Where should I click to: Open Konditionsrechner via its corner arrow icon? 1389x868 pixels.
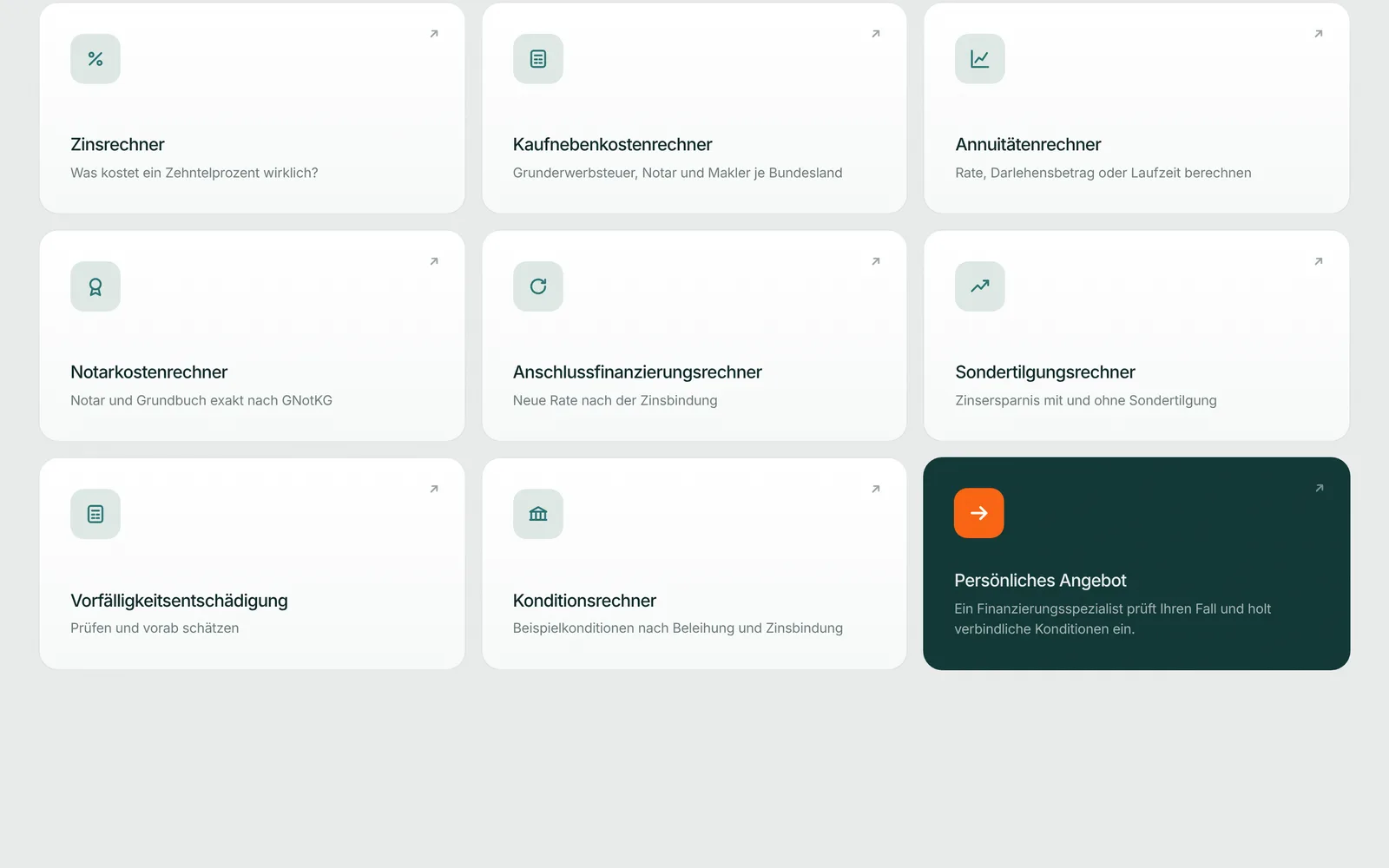click(876, 490)
